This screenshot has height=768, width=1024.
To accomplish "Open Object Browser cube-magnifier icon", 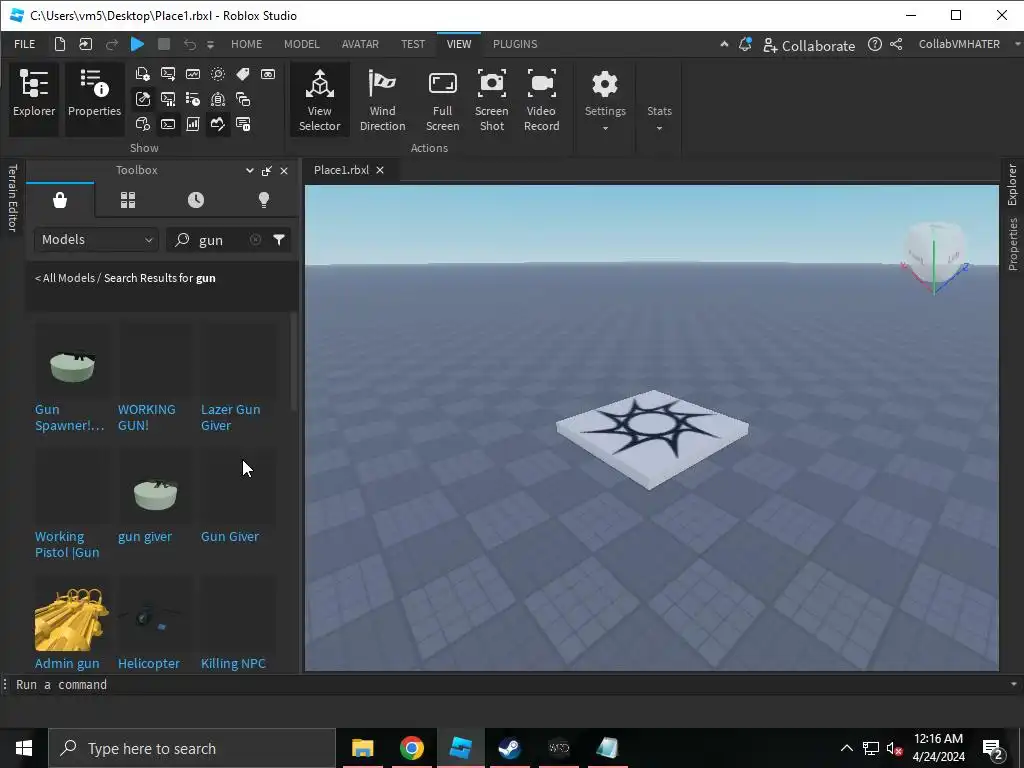I will (x=142, y=124).
